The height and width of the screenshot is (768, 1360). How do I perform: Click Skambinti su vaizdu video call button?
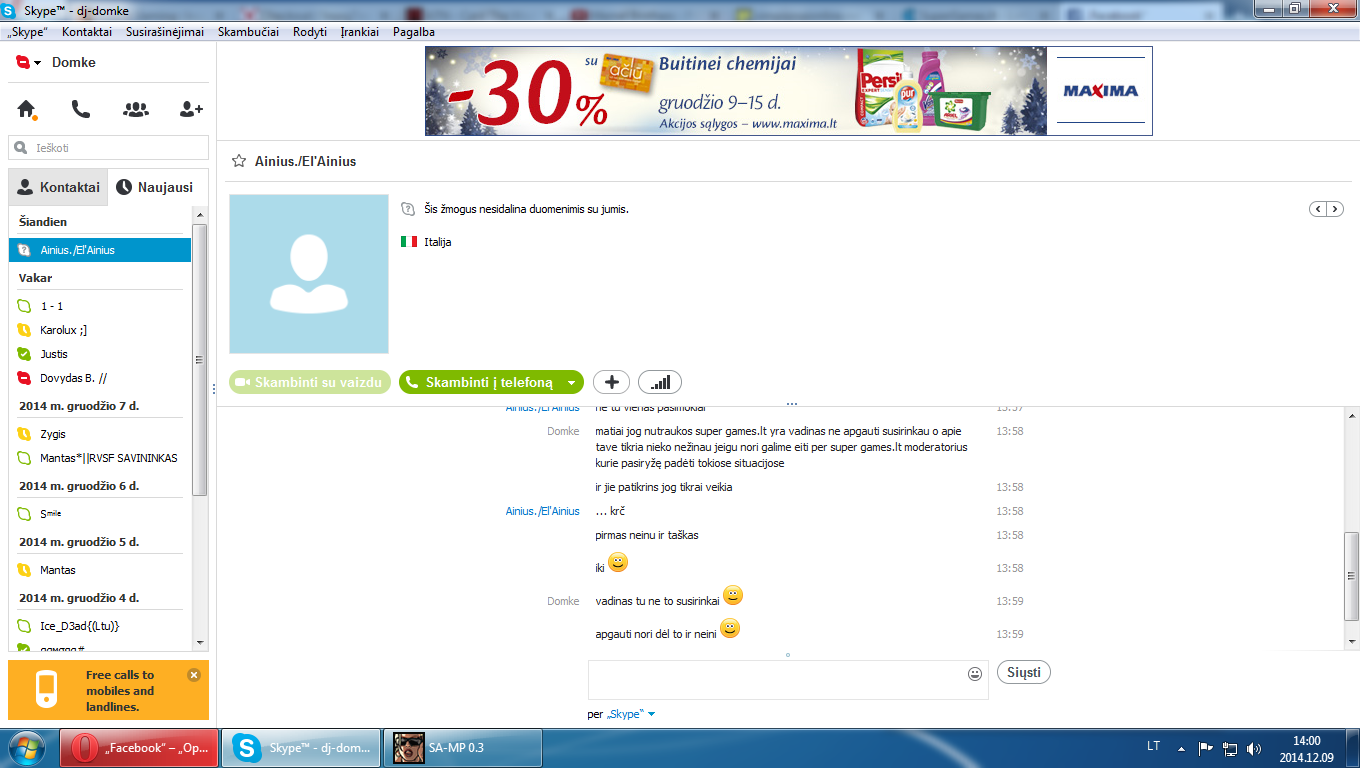tap(310, 382)
